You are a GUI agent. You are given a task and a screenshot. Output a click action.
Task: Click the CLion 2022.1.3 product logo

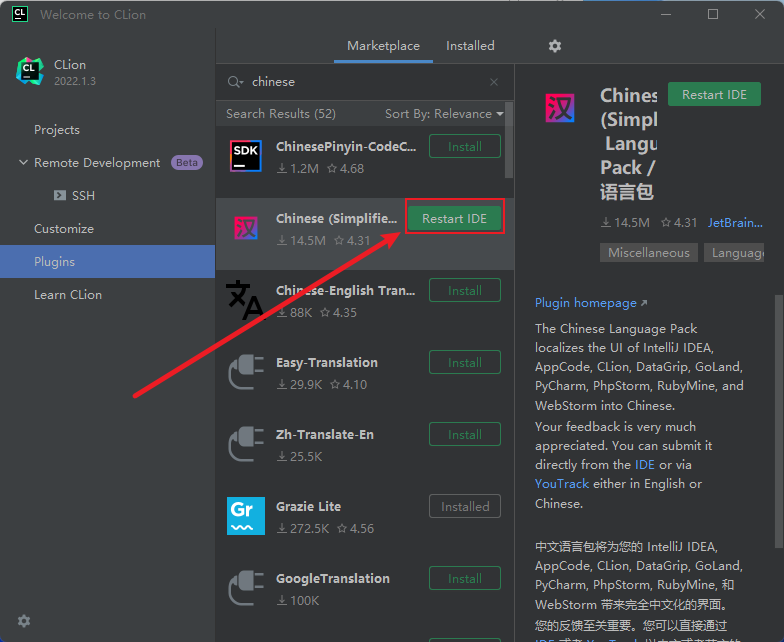(x=30, y=71)
